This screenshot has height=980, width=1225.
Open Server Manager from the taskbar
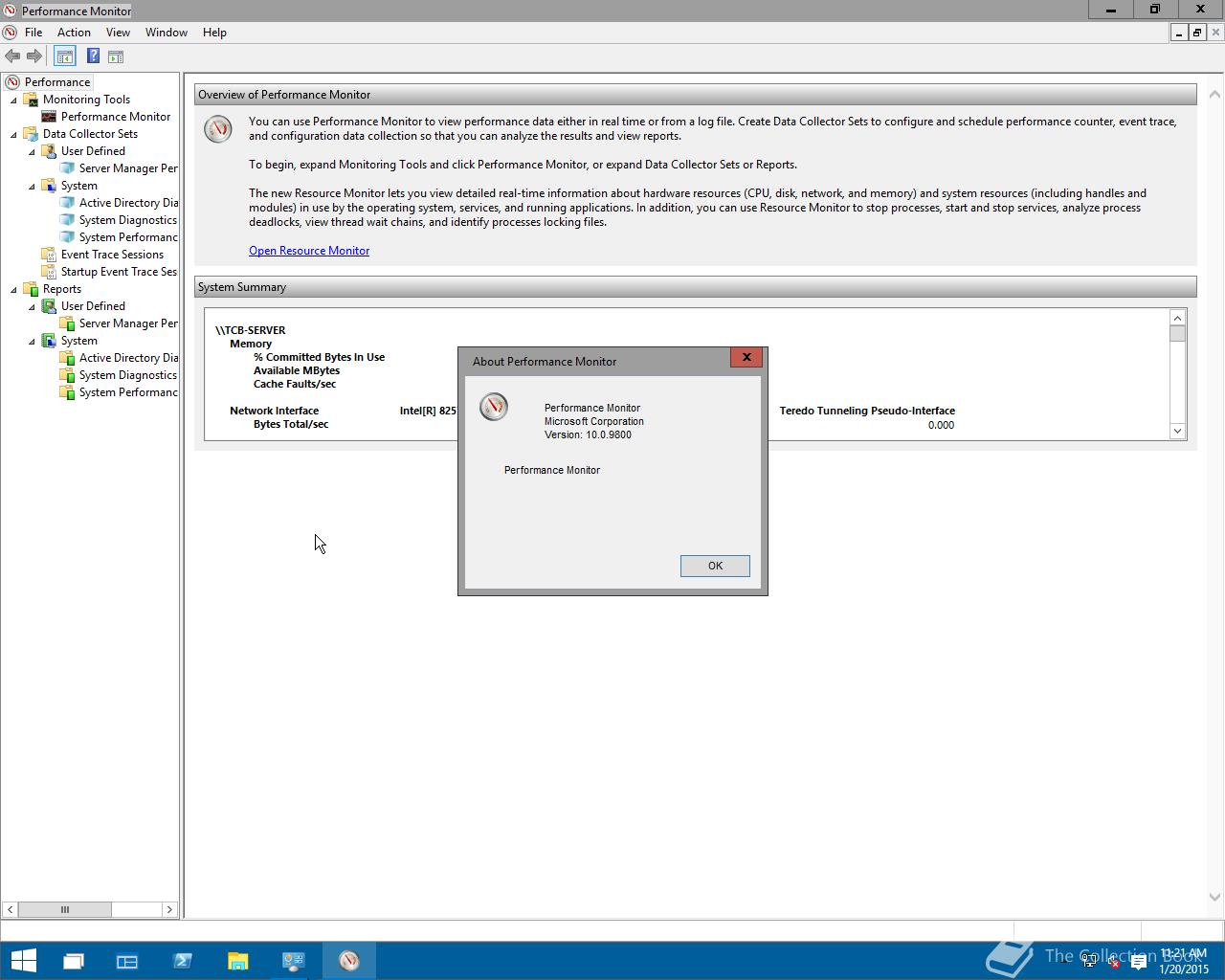click(127, 961)
